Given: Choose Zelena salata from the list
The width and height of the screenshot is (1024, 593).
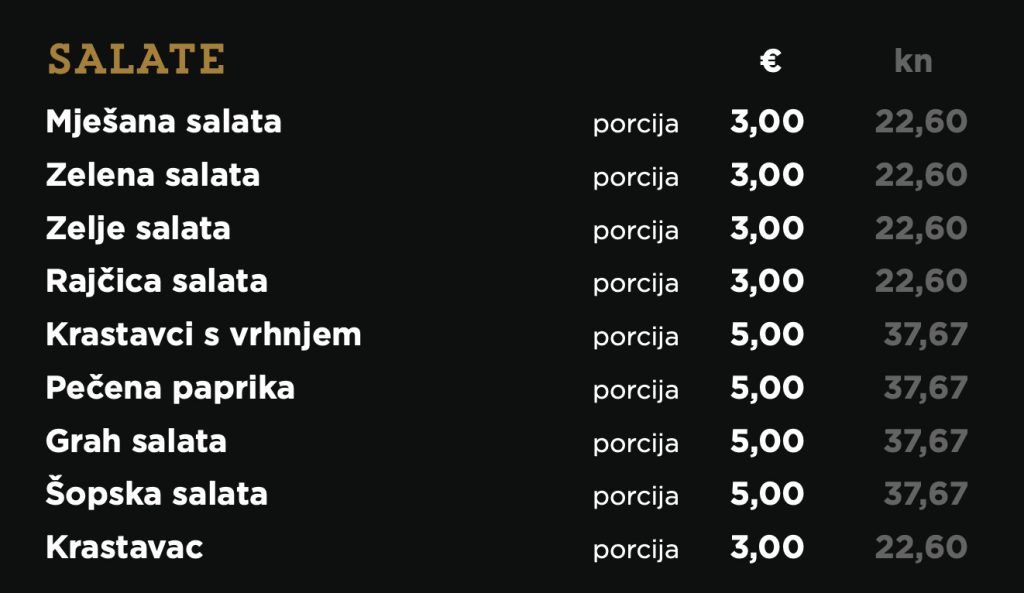Looking at the screenshot, I should point(153,175).
